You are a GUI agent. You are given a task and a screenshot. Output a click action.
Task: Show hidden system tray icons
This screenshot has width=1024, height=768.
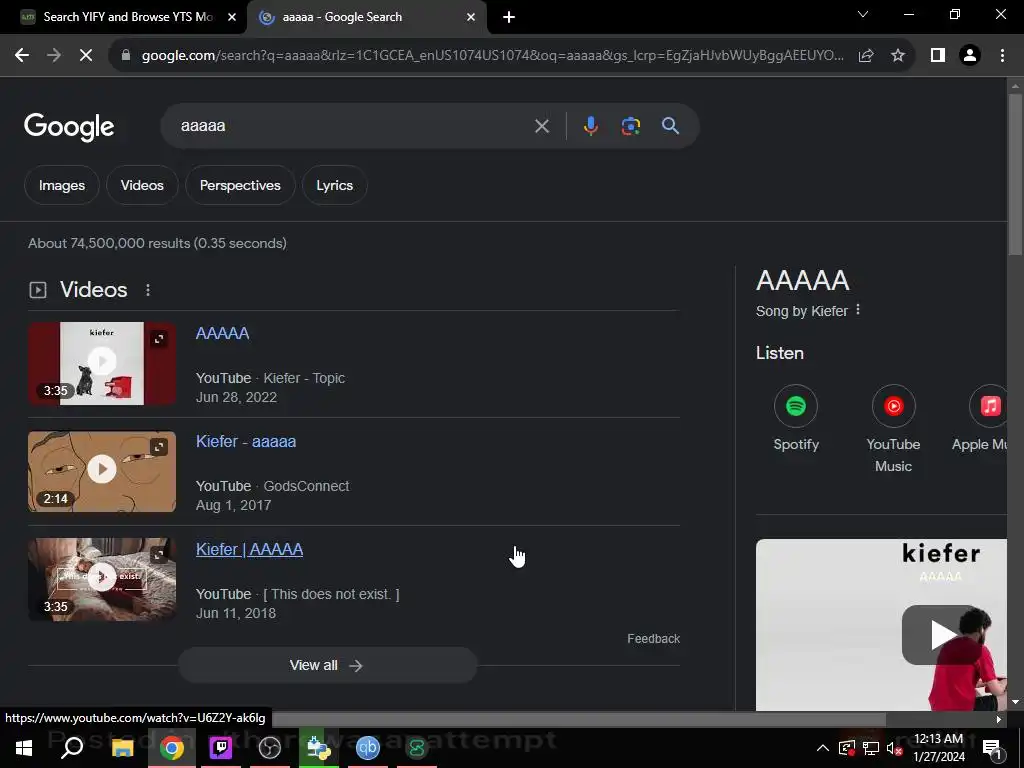823,748
